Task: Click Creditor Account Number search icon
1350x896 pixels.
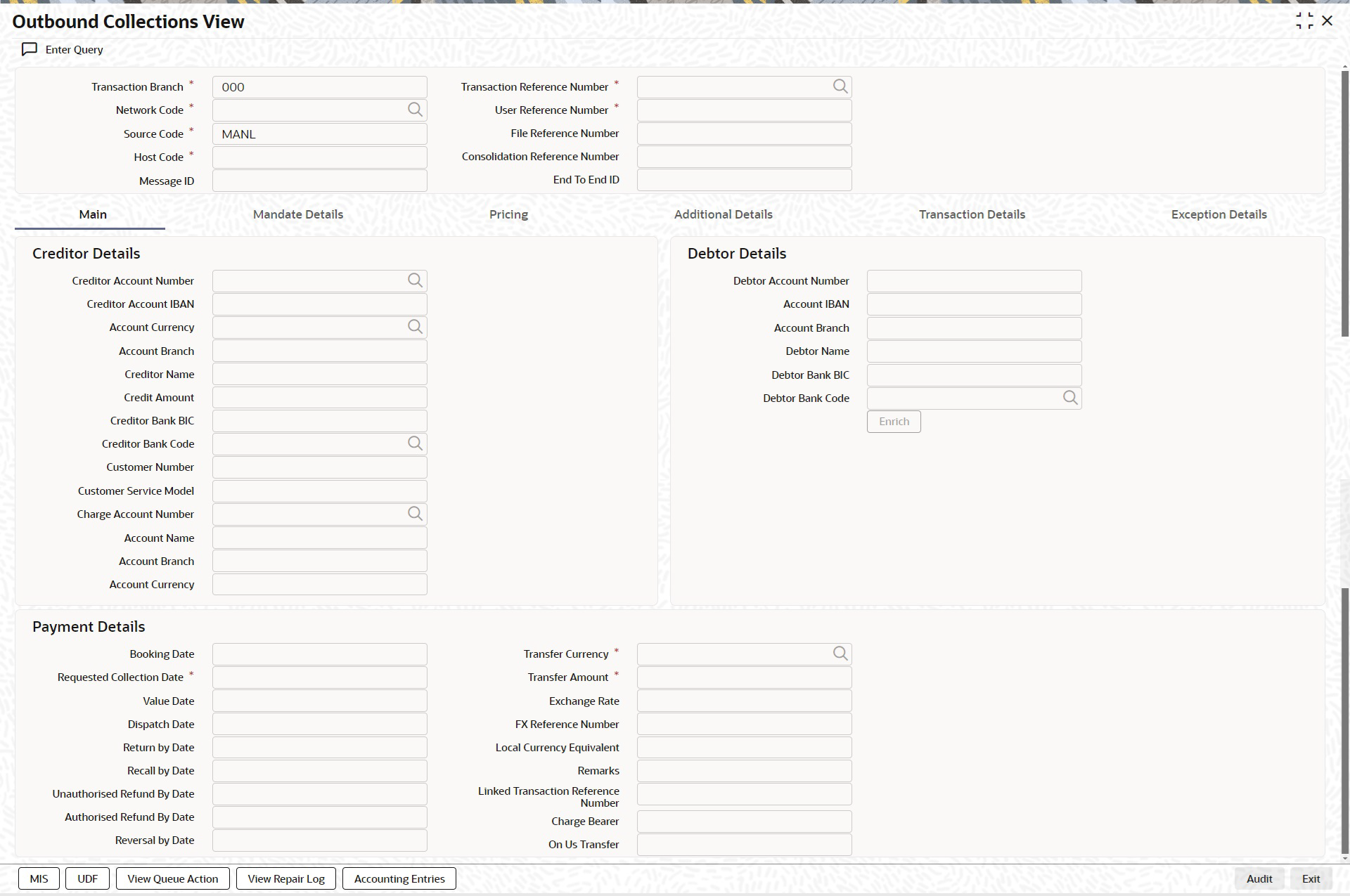Action: point(415,280)
